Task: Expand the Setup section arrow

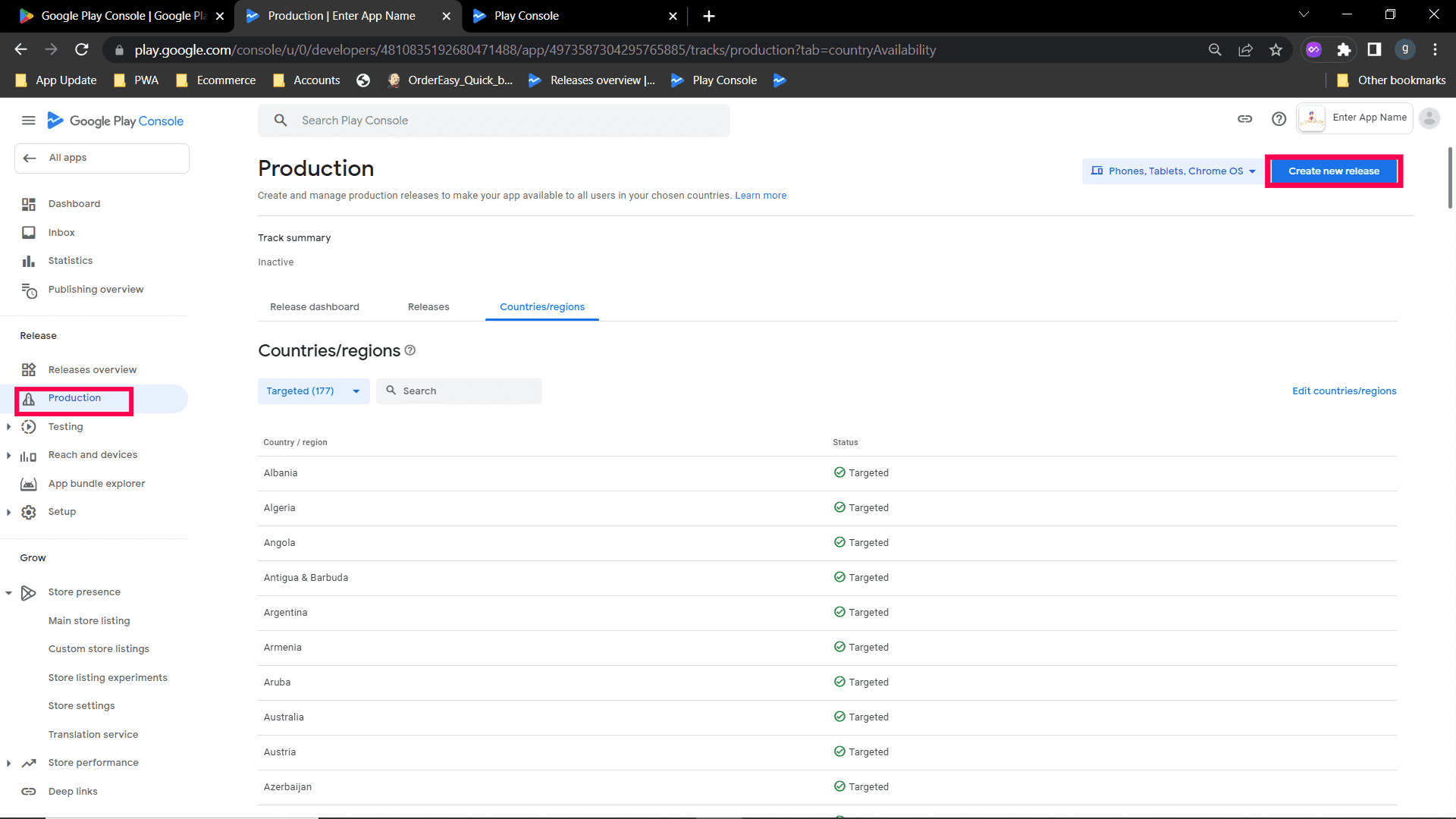Action: click(8, 512)
